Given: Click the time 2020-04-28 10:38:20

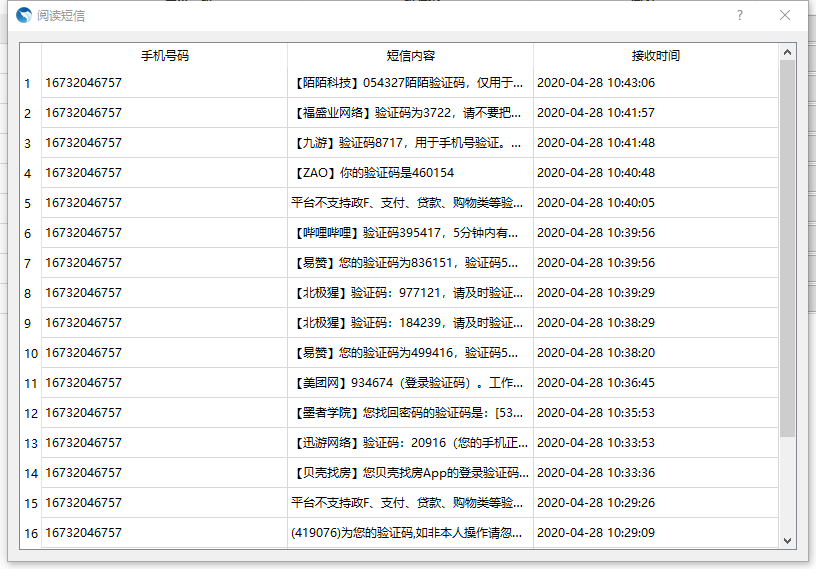Looking at the screenshot, I should point(596,353).
